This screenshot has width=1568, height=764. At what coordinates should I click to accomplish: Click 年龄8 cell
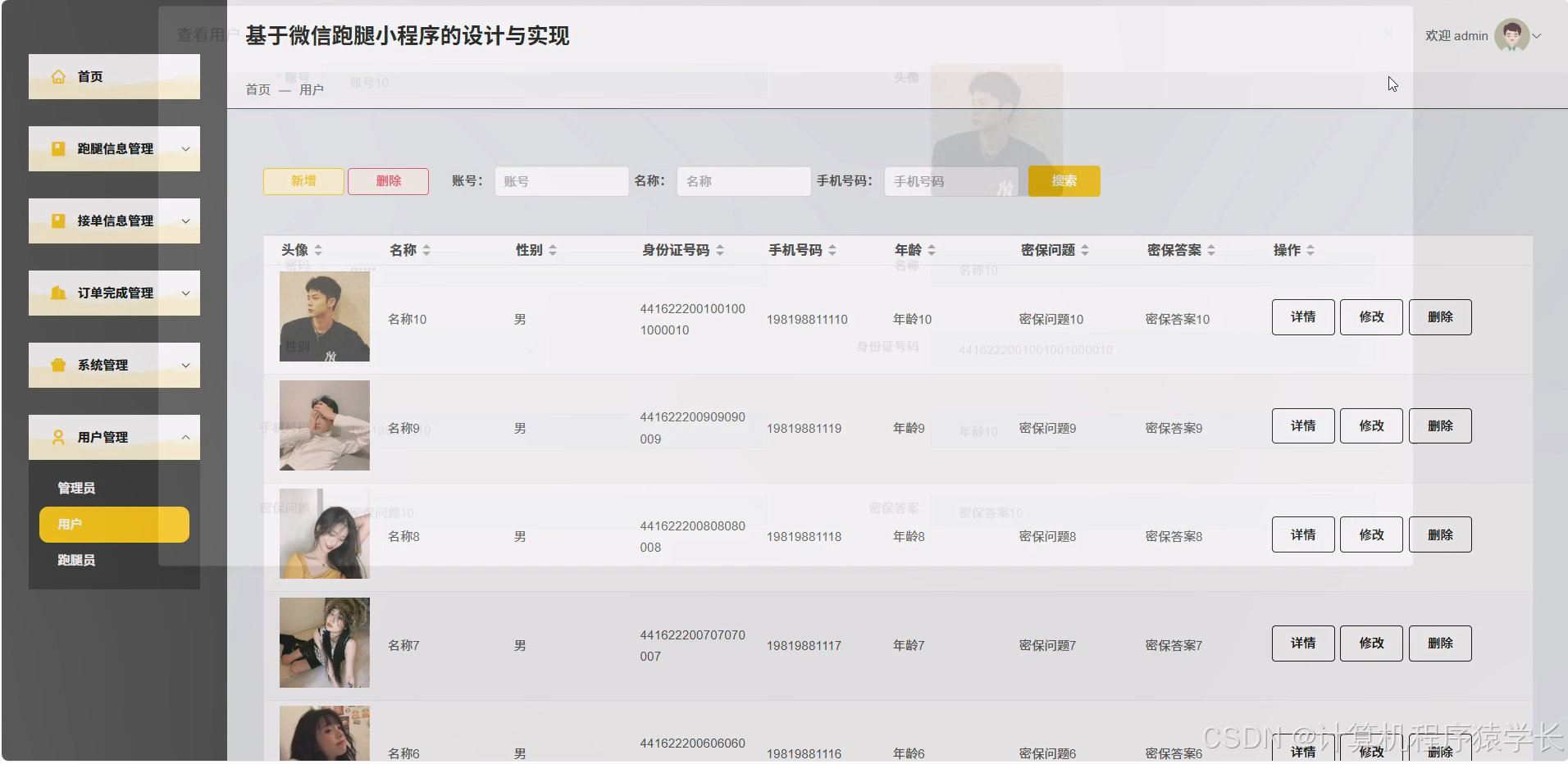pos(909,537)
